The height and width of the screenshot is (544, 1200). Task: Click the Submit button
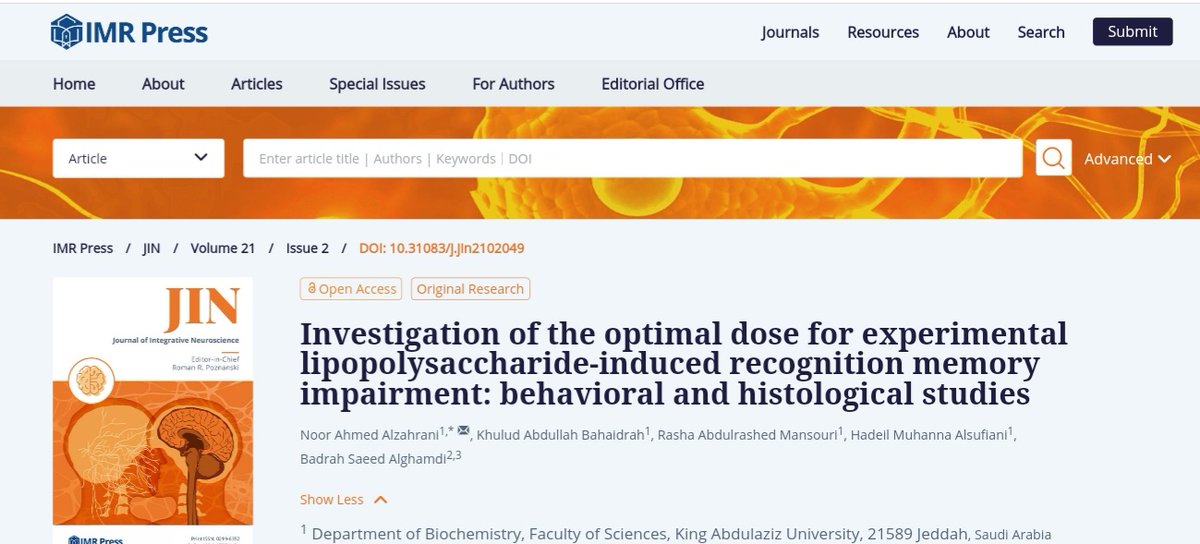coord(1132,32)
